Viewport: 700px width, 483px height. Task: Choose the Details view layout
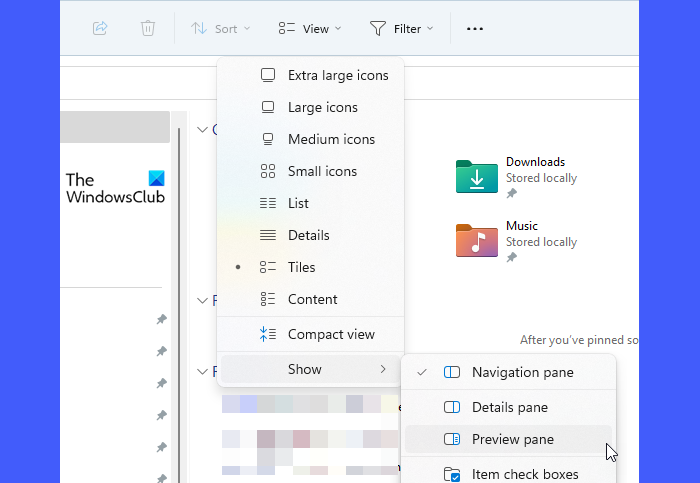(308, 235)
